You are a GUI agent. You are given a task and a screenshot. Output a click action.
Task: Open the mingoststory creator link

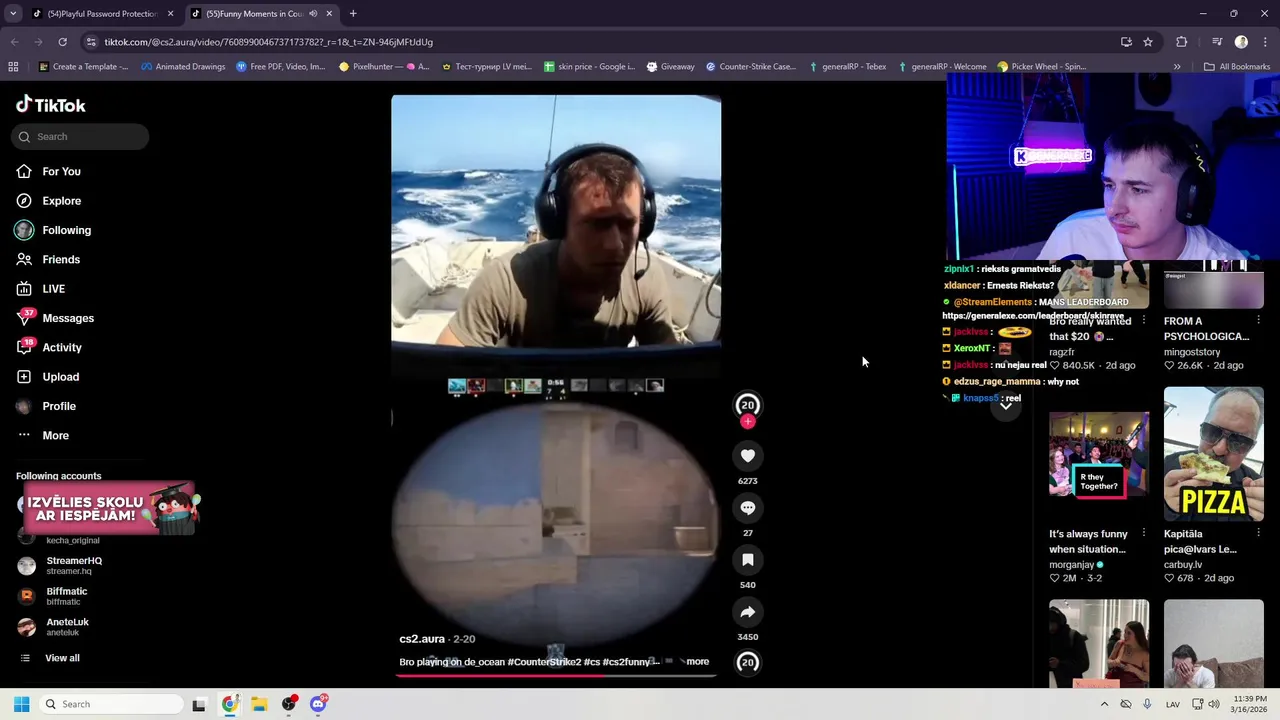[x=1192, y=352]
